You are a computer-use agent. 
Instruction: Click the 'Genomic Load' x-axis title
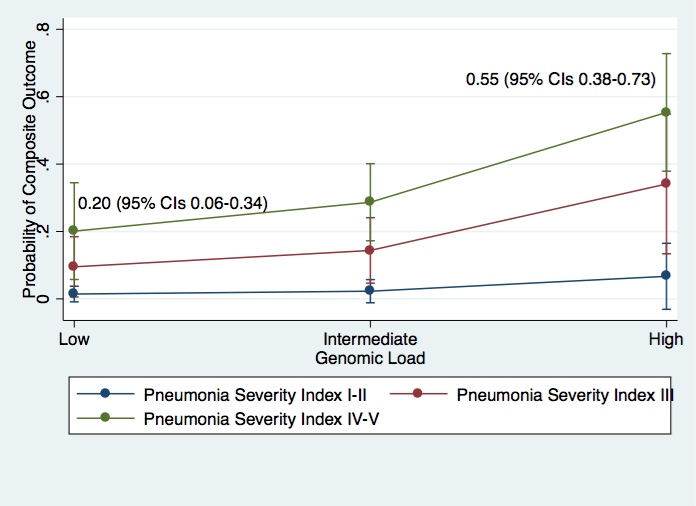[370, 357]
